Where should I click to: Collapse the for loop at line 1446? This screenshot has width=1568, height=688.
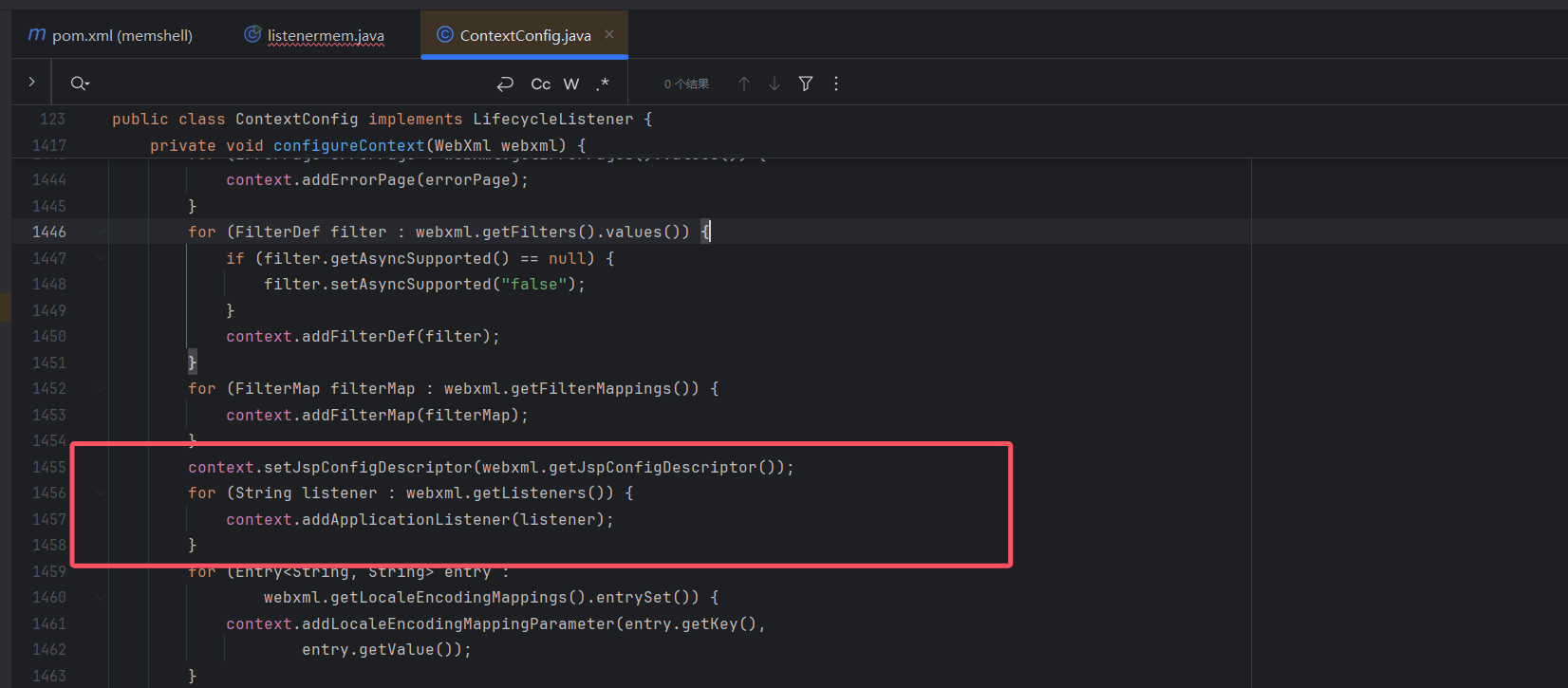101,232
